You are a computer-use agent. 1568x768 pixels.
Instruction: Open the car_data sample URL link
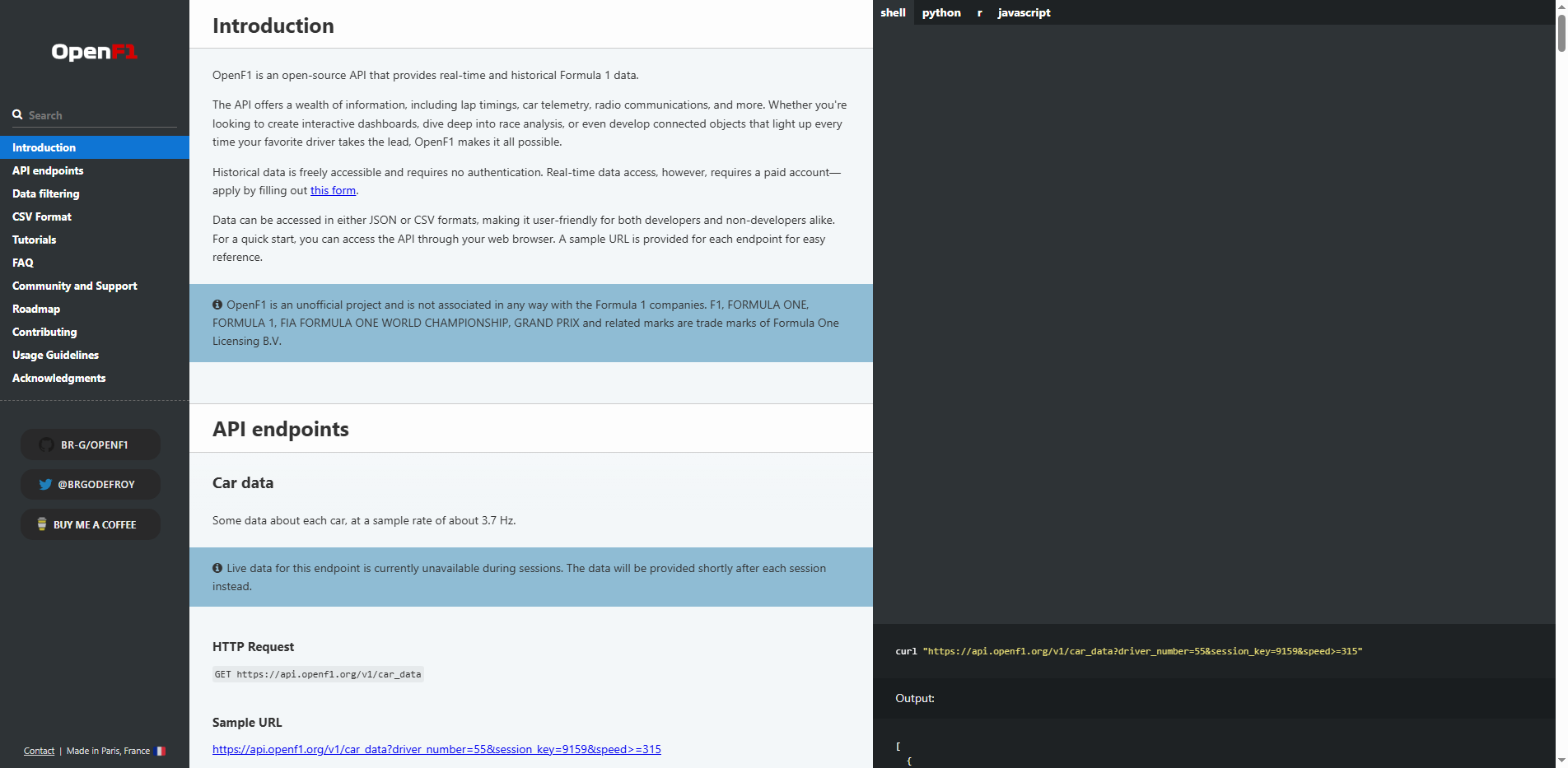point(436,749)
